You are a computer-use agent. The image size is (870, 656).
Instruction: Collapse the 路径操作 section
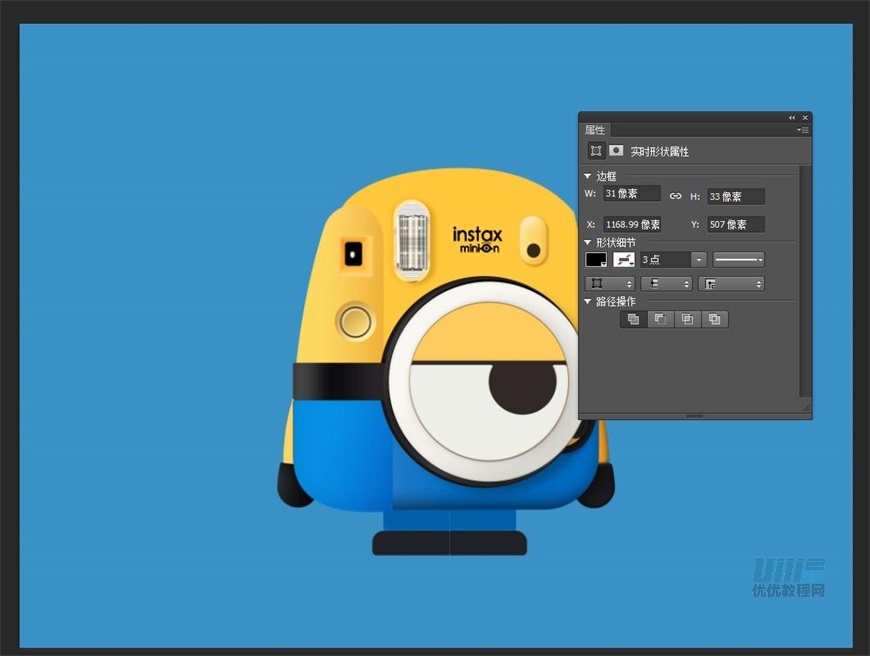point(588,301)
